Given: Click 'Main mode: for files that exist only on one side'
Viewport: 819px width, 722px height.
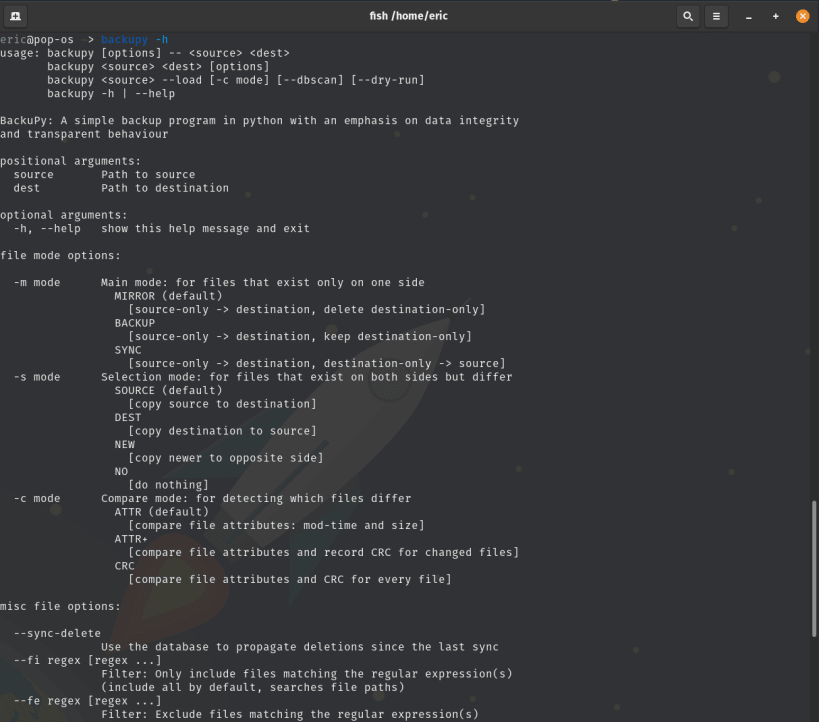Looking at the screenshot, I should 263,283.
